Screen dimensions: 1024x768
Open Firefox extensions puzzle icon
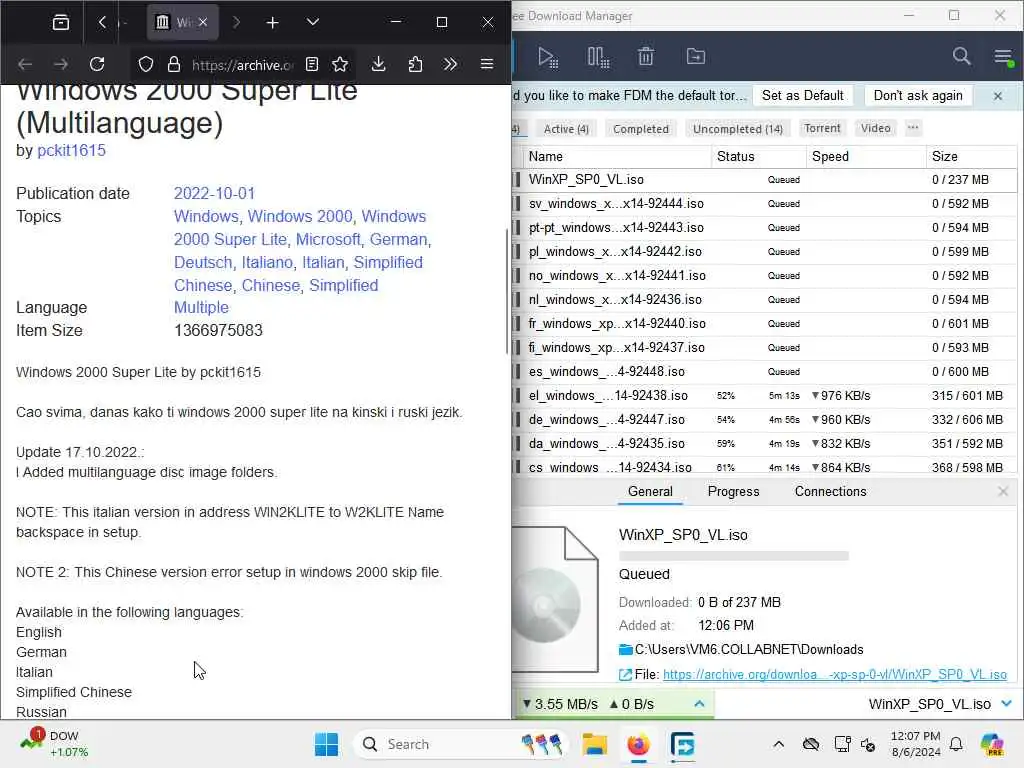415,64
